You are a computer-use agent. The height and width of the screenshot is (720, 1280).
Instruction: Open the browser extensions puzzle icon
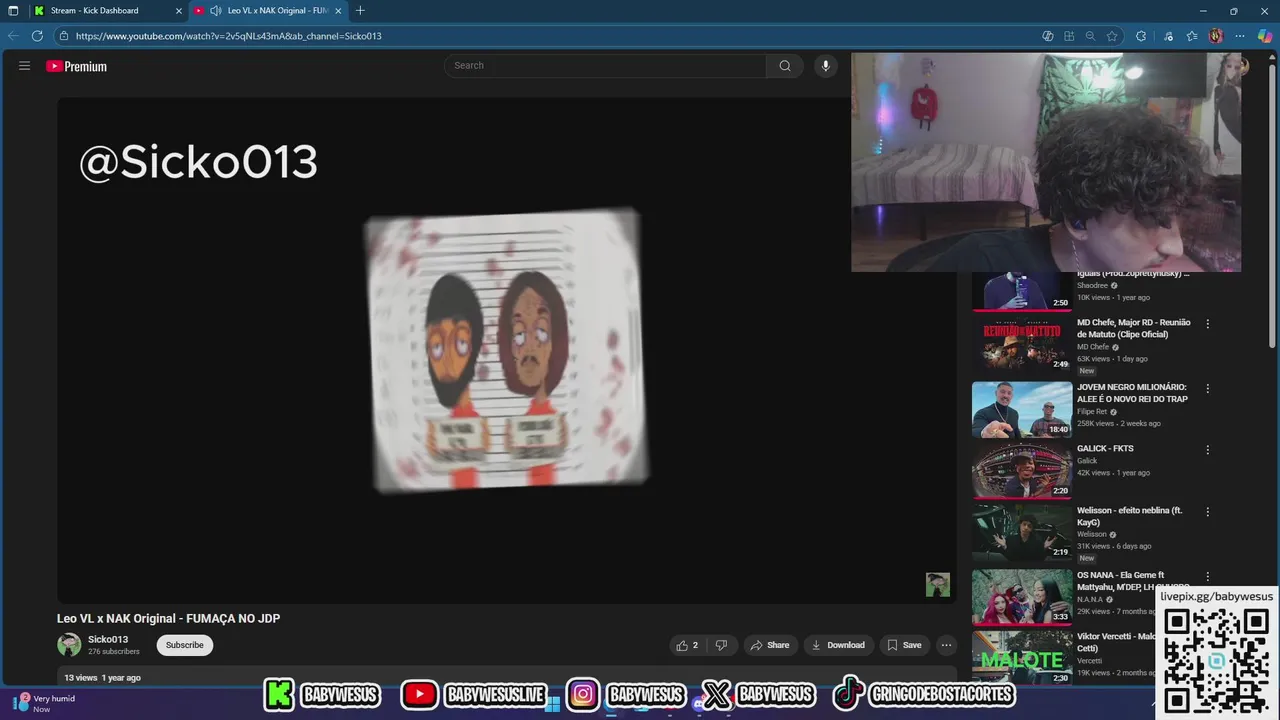pyautogui.click(x=1141, y=36)
